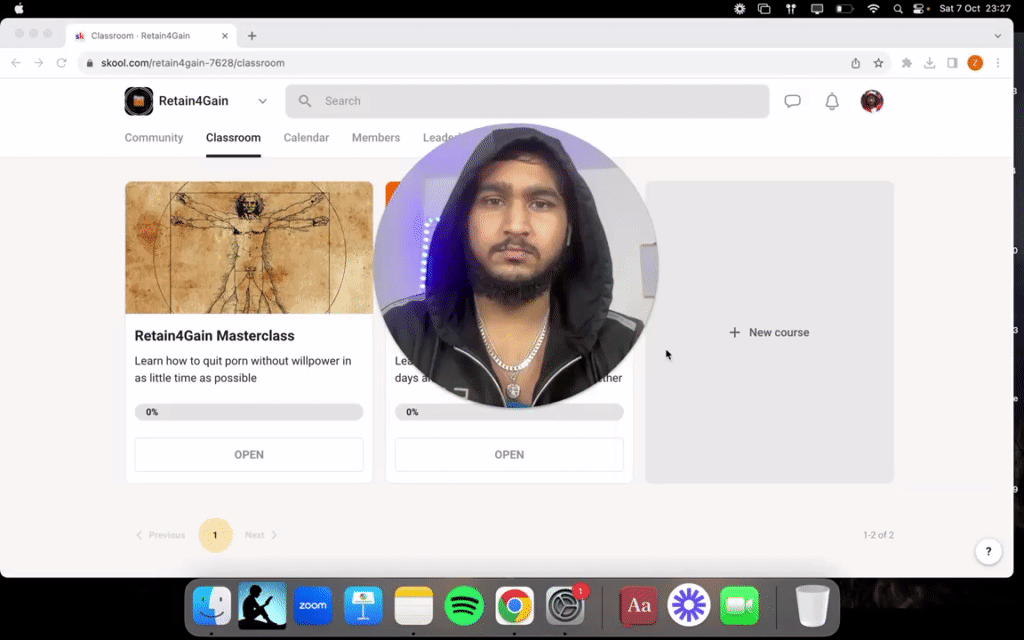
Task: Open Dictionary from the dock
Action: pyautogui.click(x=638, y=606)
